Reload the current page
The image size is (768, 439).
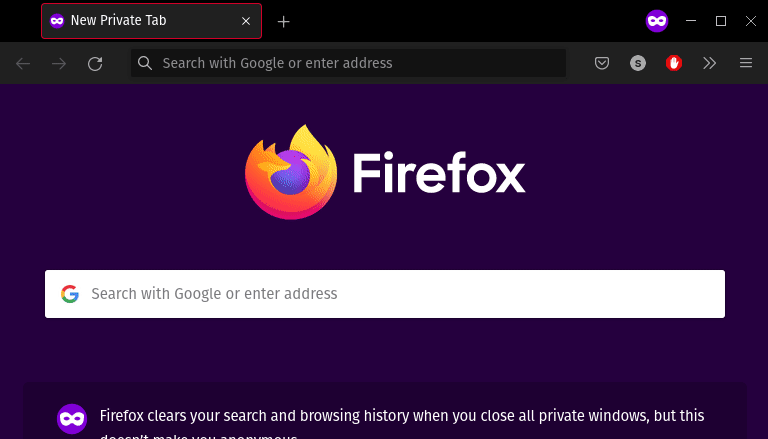point(95,63)
